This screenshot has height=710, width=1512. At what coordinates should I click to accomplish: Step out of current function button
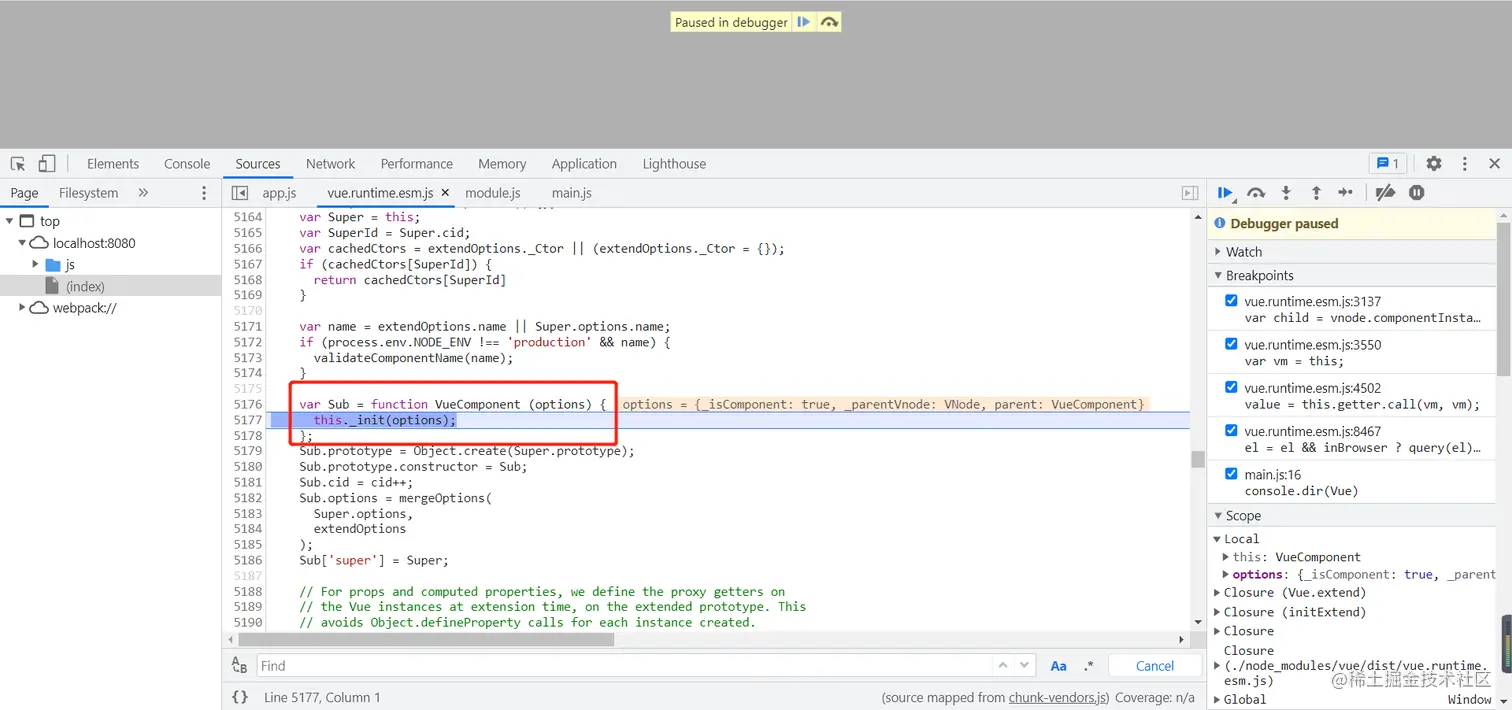(x=1316, y=193)
